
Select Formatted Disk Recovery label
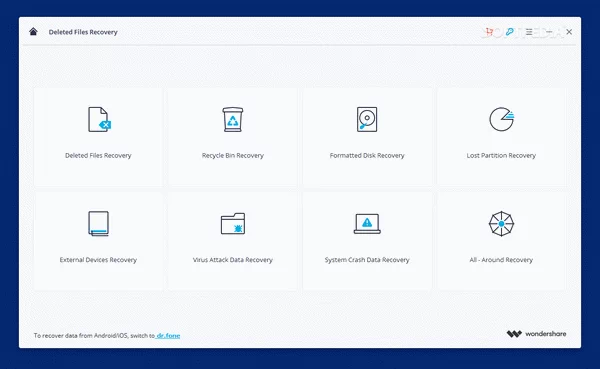pos(367,155)
